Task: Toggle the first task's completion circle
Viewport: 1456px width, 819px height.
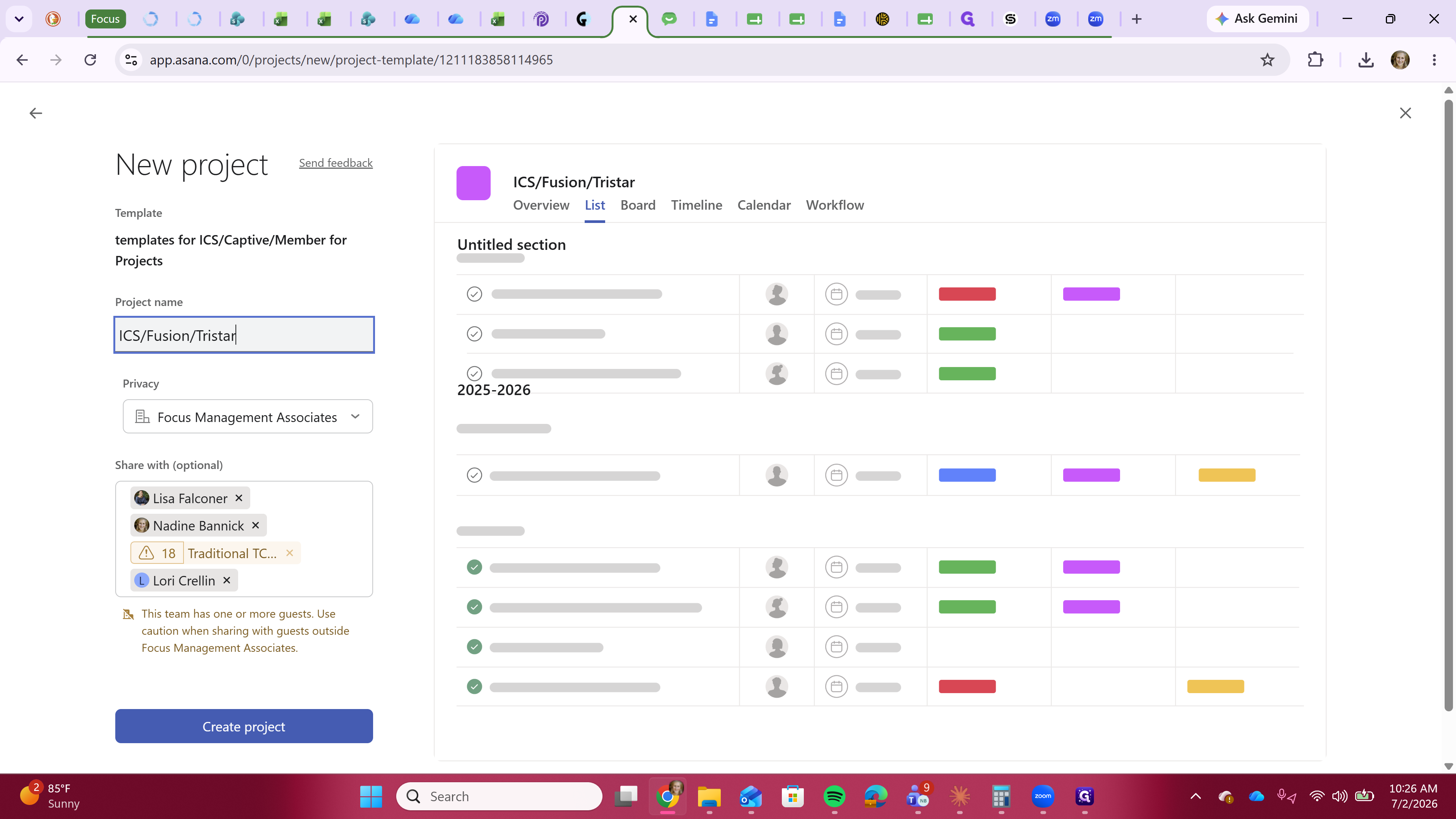Action: [474, 294]
